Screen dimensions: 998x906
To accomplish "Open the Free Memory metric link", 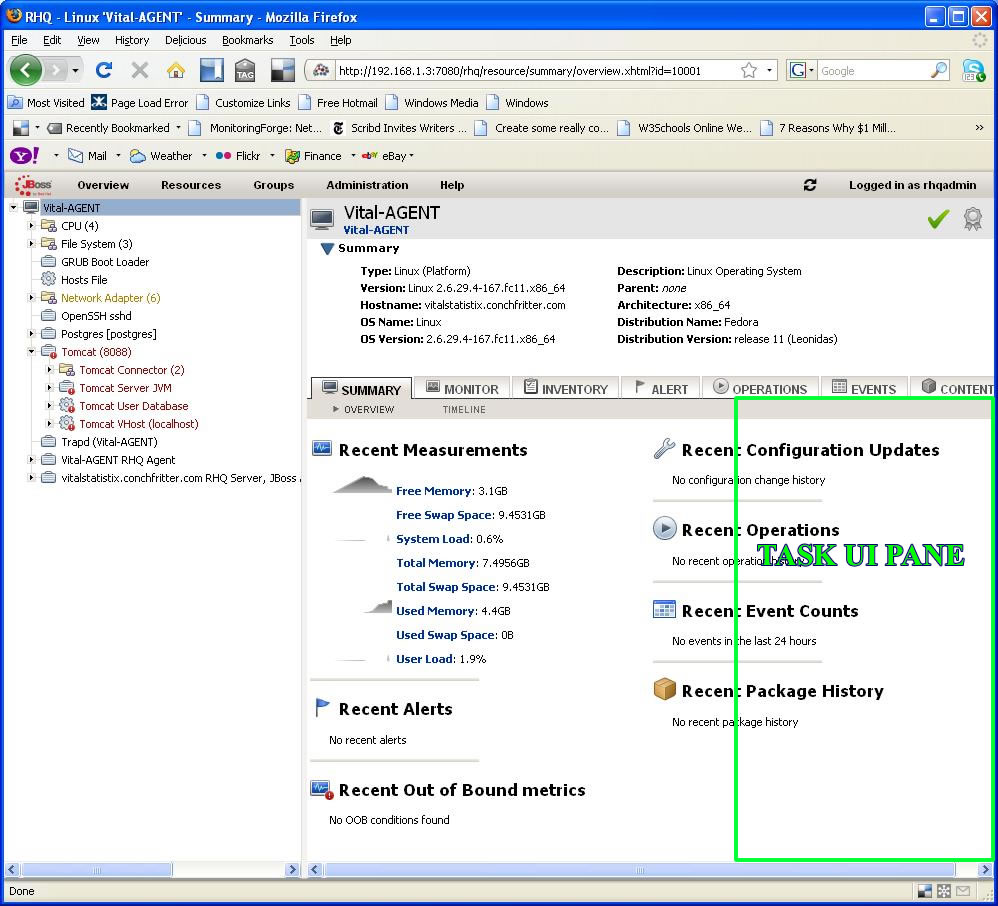I will point(433,491).
